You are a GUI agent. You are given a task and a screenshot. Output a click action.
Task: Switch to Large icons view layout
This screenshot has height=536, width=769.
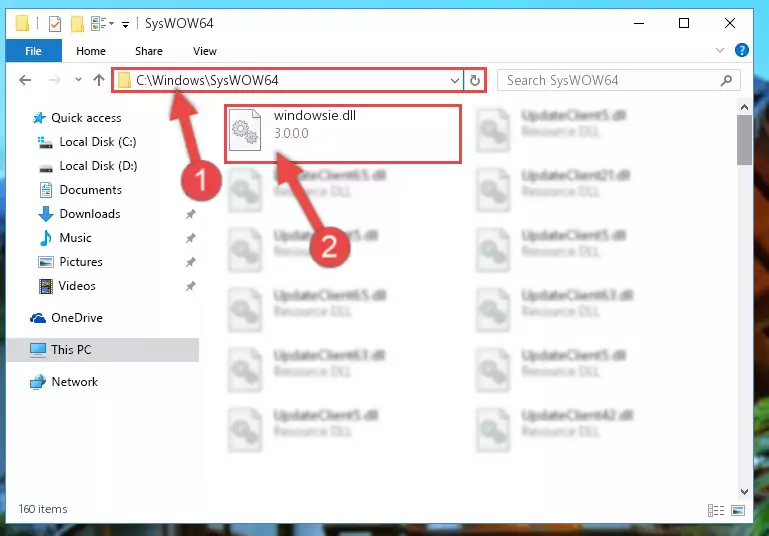pyautogui.click(x=738, y=510)
